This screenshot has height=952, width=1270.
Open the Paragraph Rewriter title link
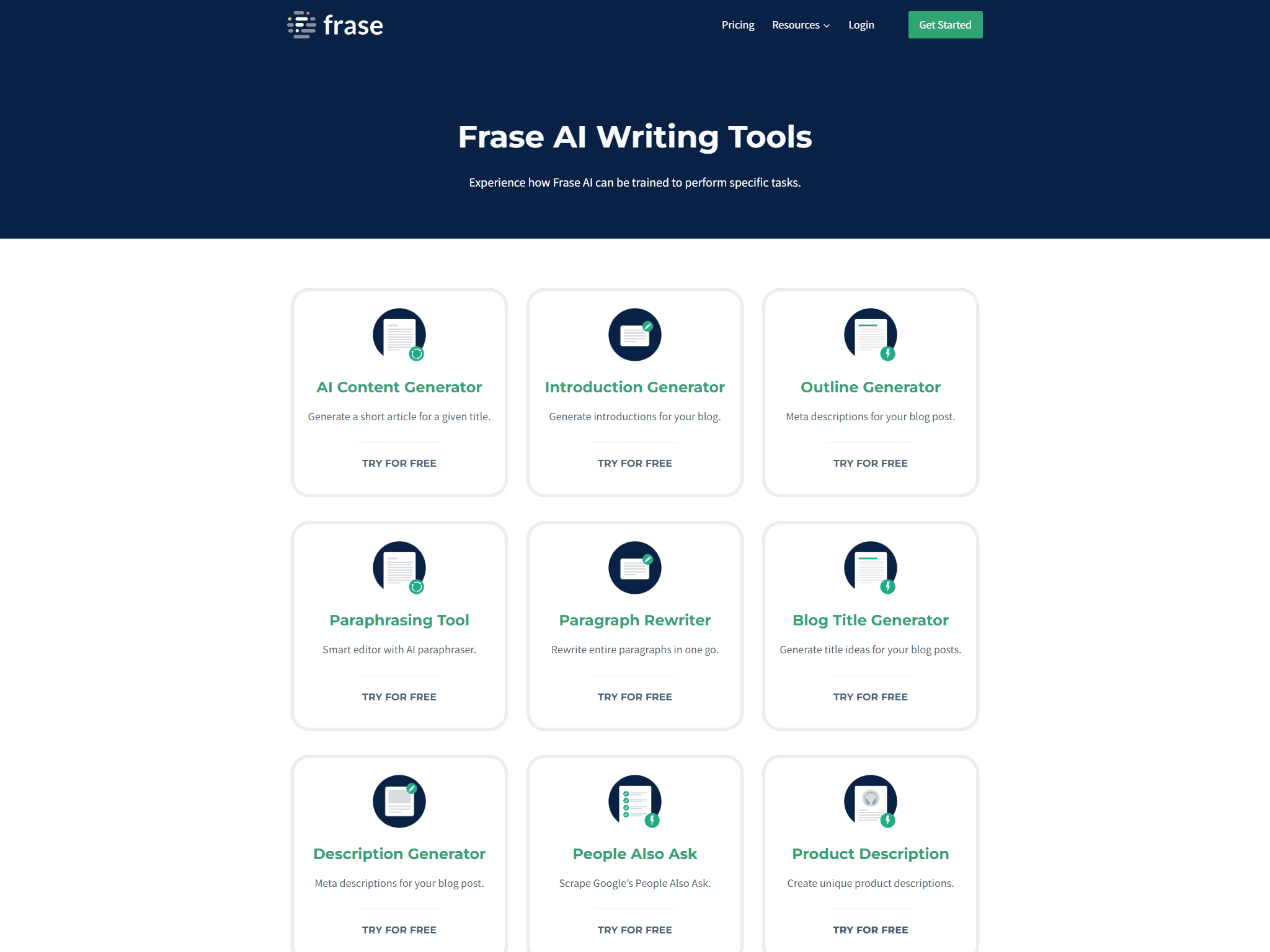[635, 620]
